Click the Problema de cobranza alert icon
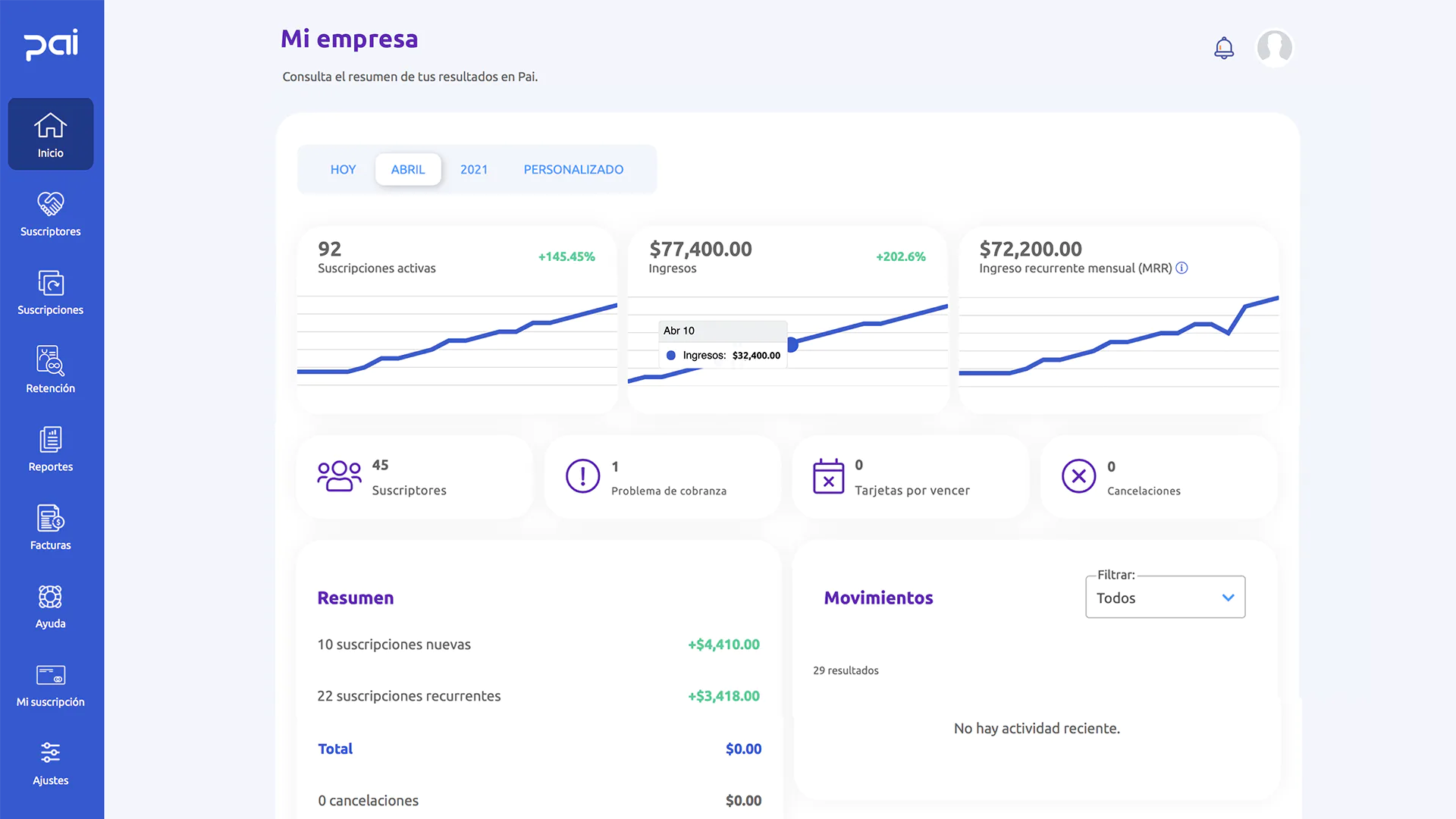 coord(582,476)
